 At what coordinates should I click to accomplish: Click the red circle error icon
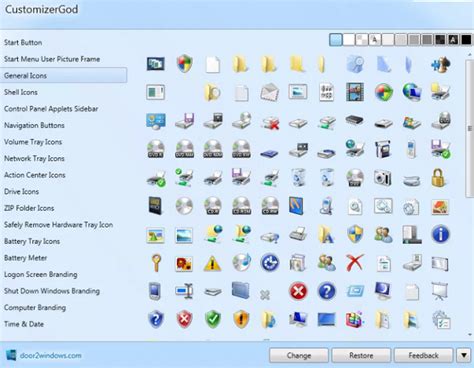pyautogui.click(x=298, y=291)
